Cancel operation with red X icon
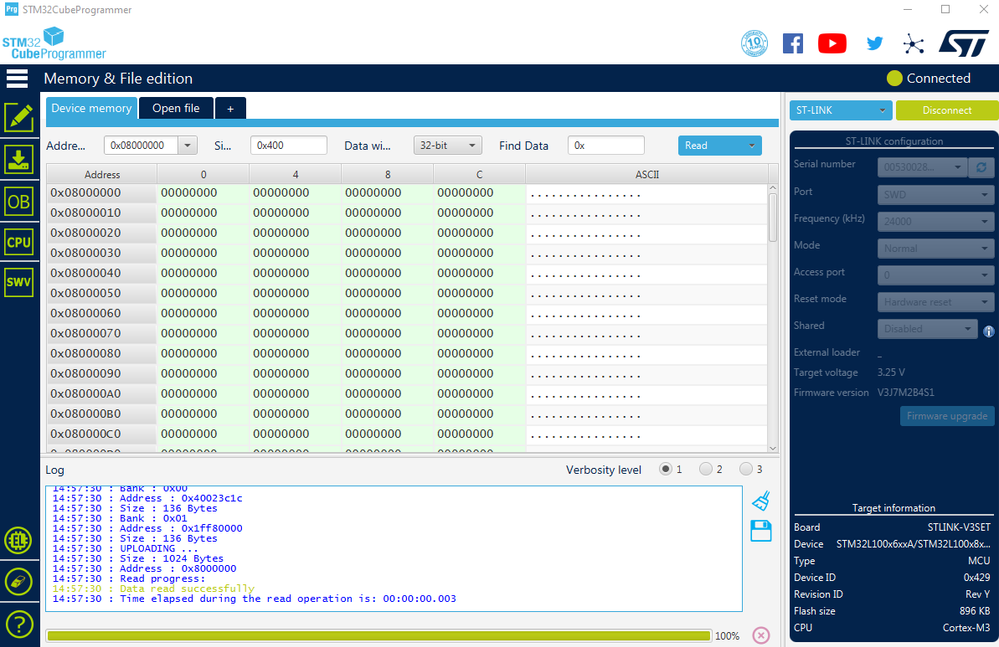 761,635
